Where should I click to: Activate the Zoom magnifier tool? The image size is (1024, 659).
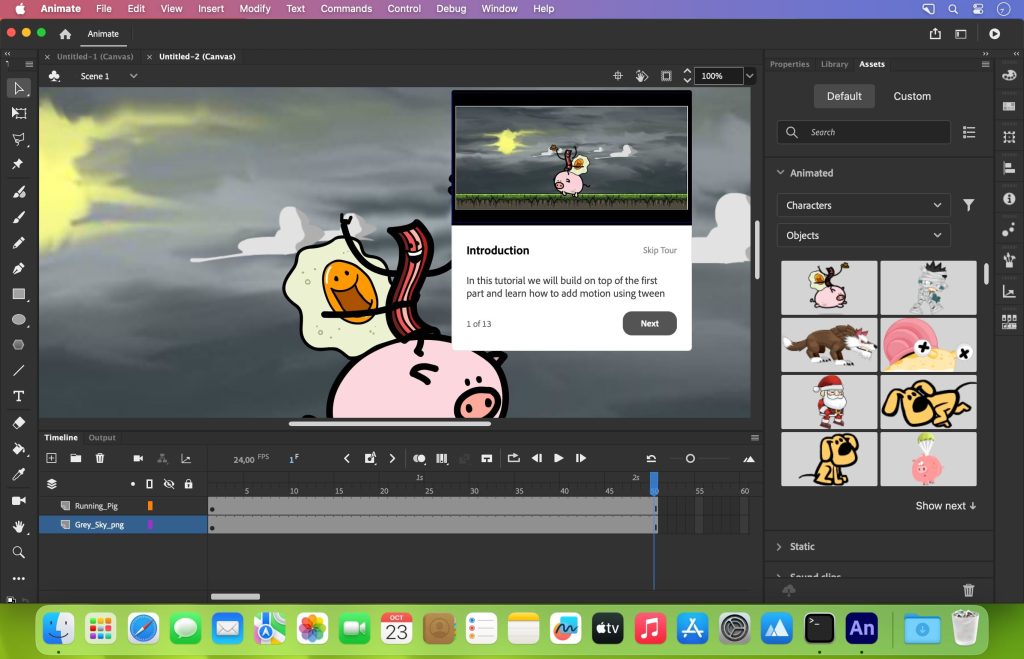[18, 552]
